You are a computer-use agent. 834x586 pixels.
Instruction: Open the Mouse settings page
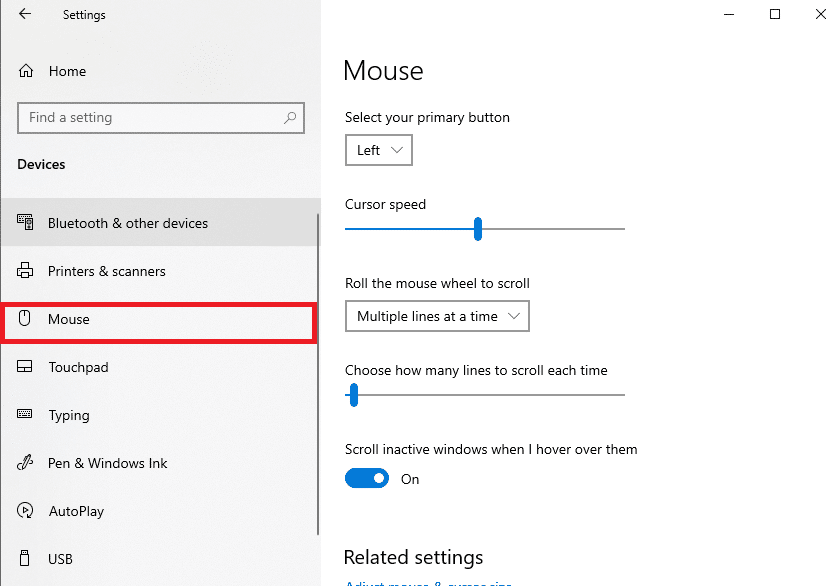click(x=69, y=320)
